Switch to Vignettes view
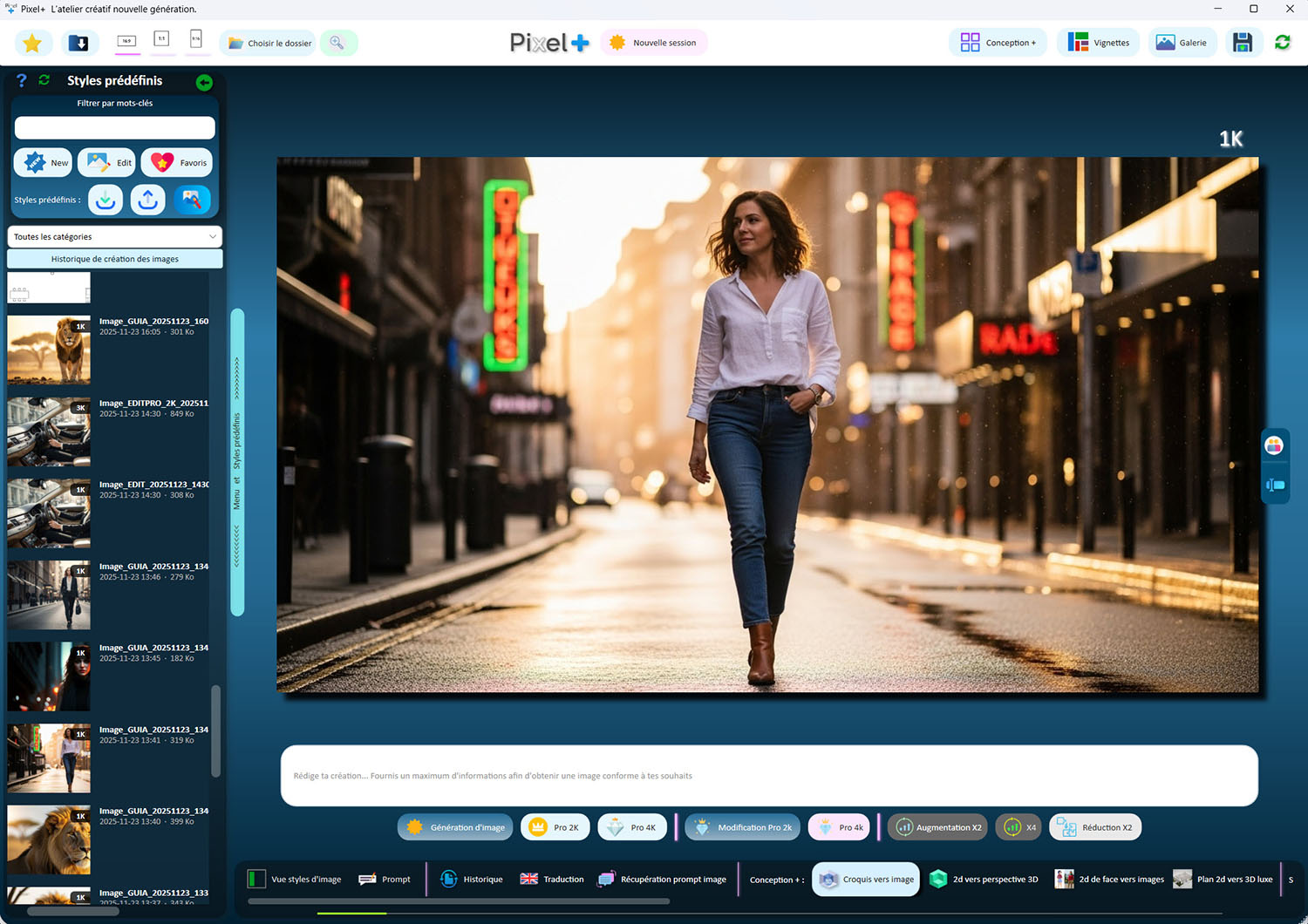 (1099, 43)
